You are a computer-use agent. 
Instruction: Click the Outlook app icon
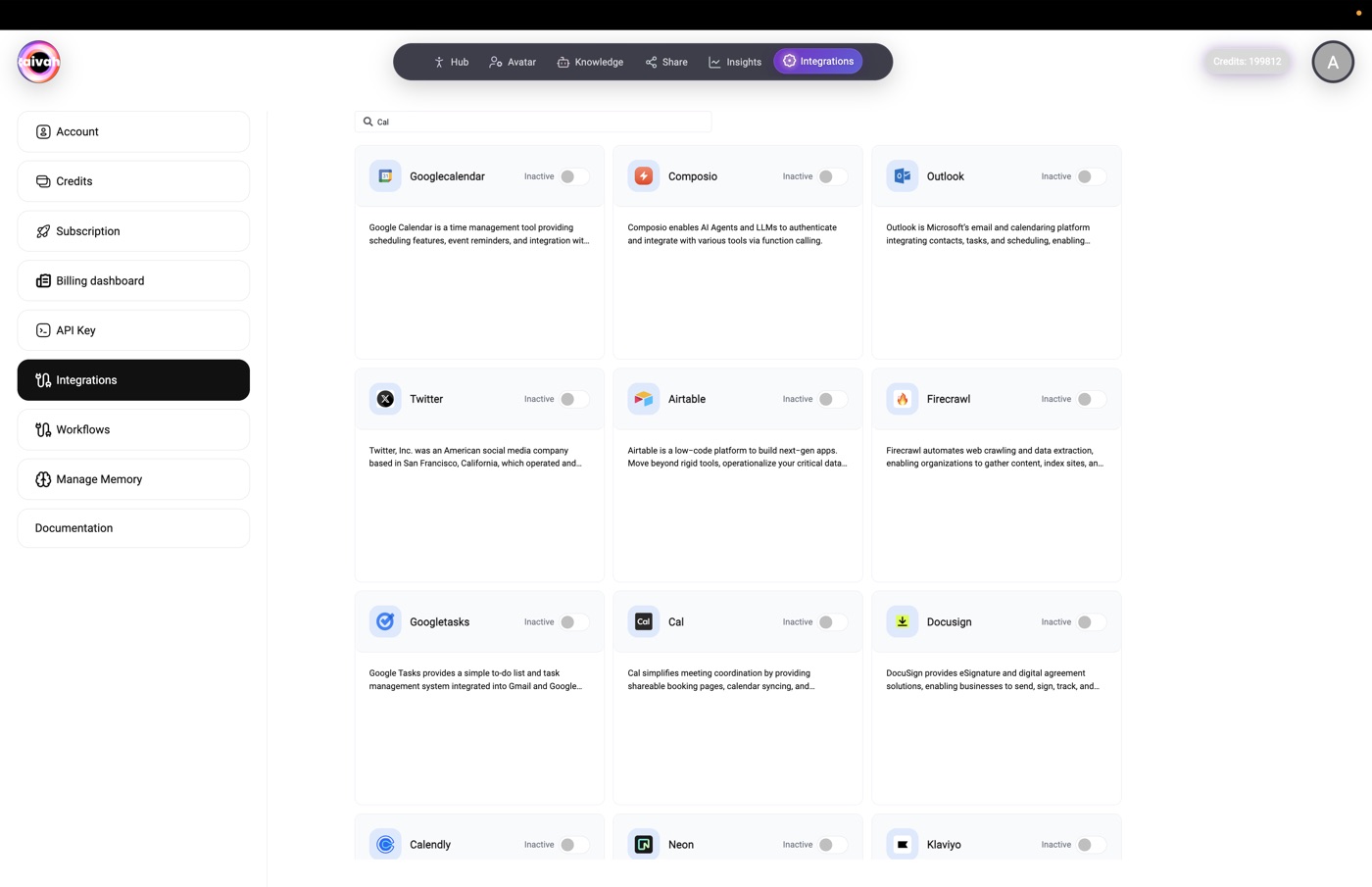[903, 176]
